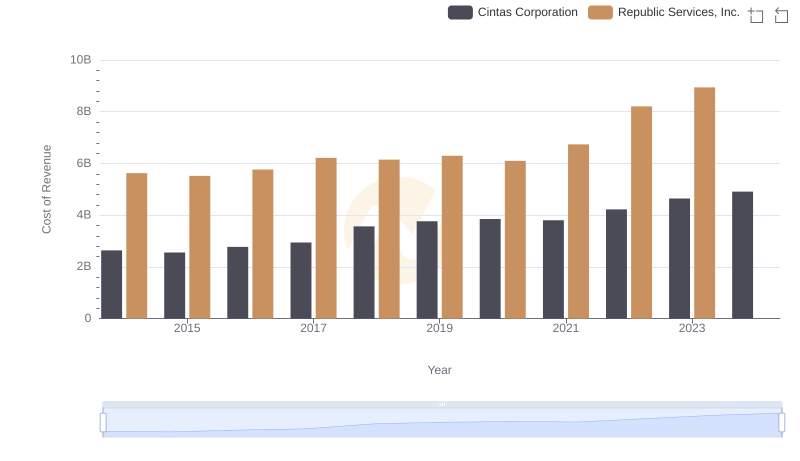
Task: Click the '2017' x-axis label
Action: click(x=313, y=328)
